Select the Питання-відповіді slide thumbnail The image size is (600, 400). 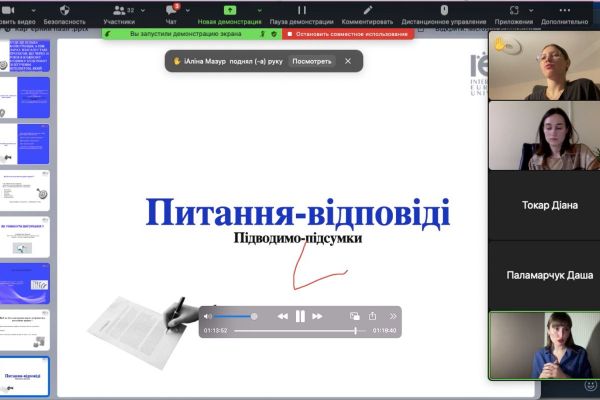[x=28, y=378]
